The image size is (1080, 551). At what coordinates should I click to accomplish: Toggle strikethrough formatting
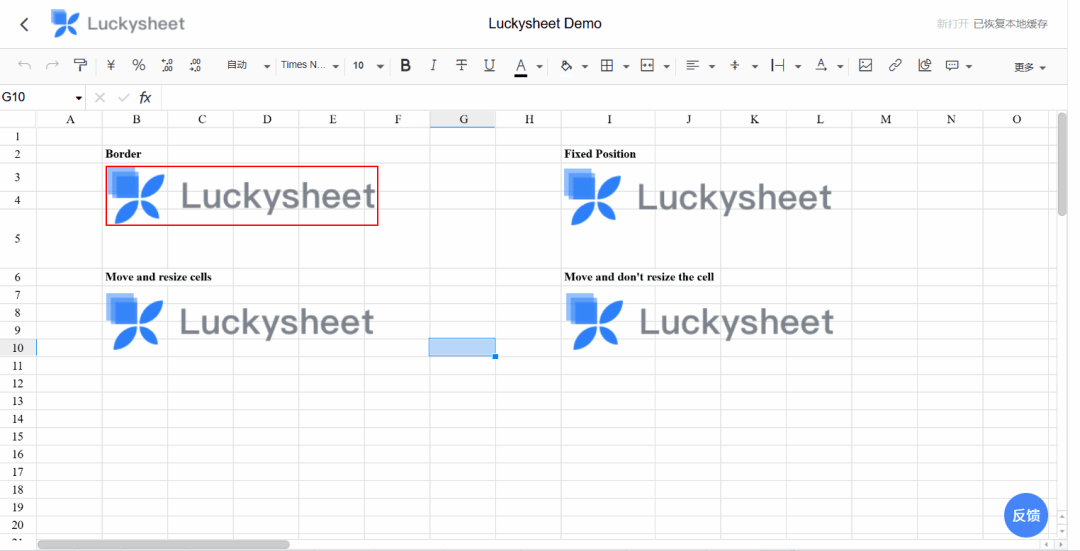tap(461, 65)
